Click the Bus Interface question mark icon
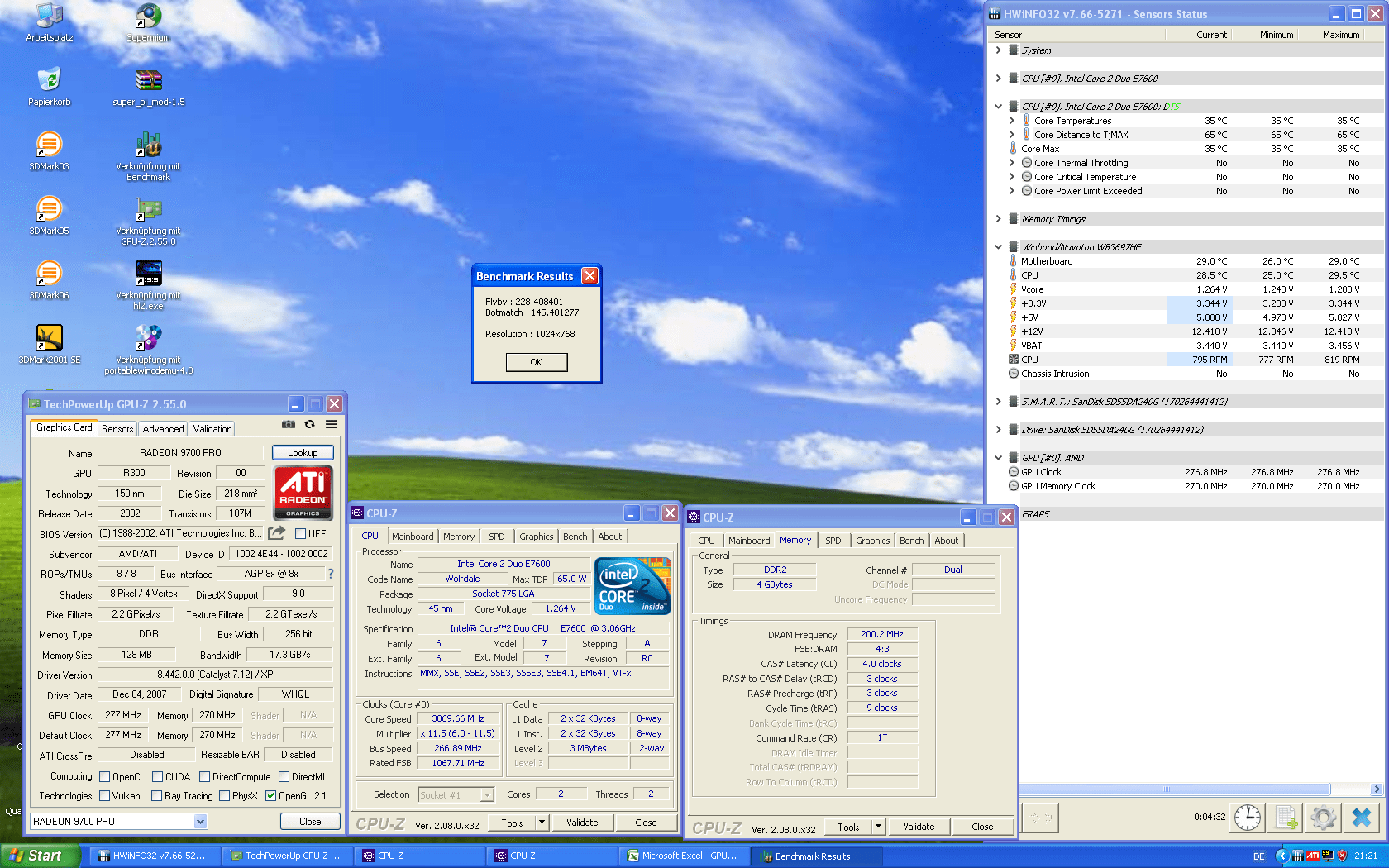 coord(331,574)
